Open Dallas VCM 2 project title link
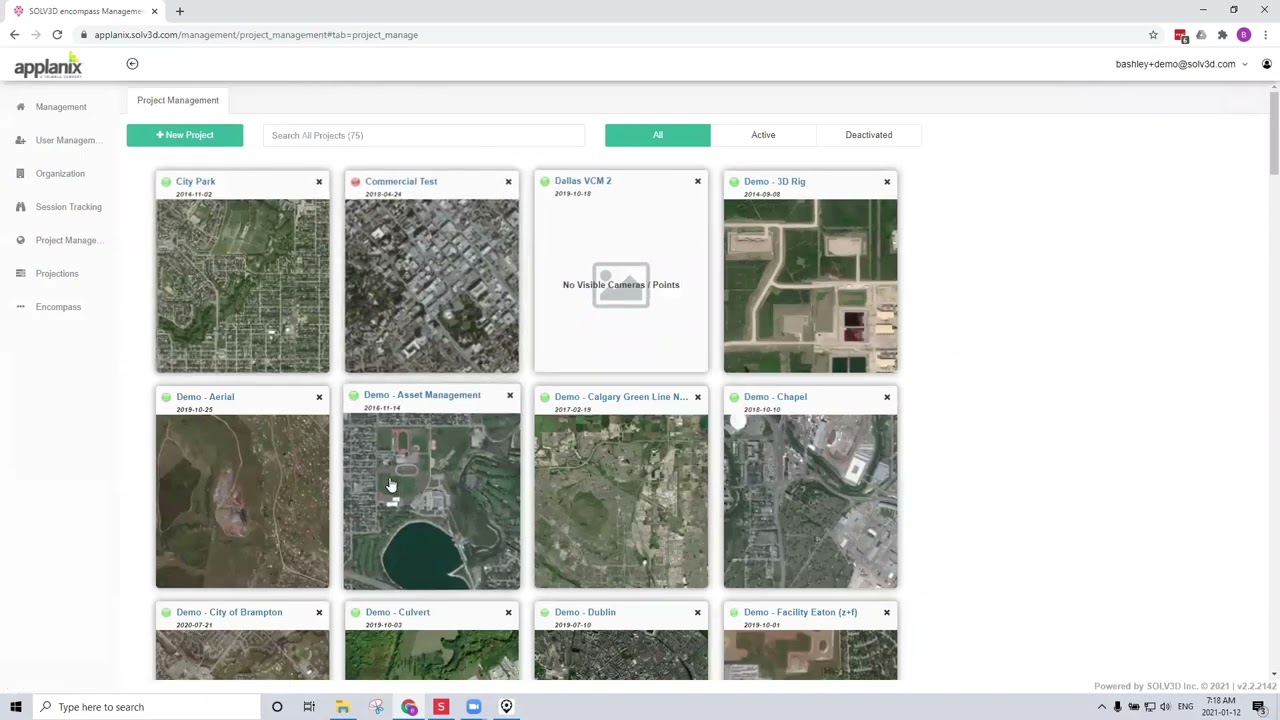Viewport: 1280px width, 720px height. pos(583,181)
